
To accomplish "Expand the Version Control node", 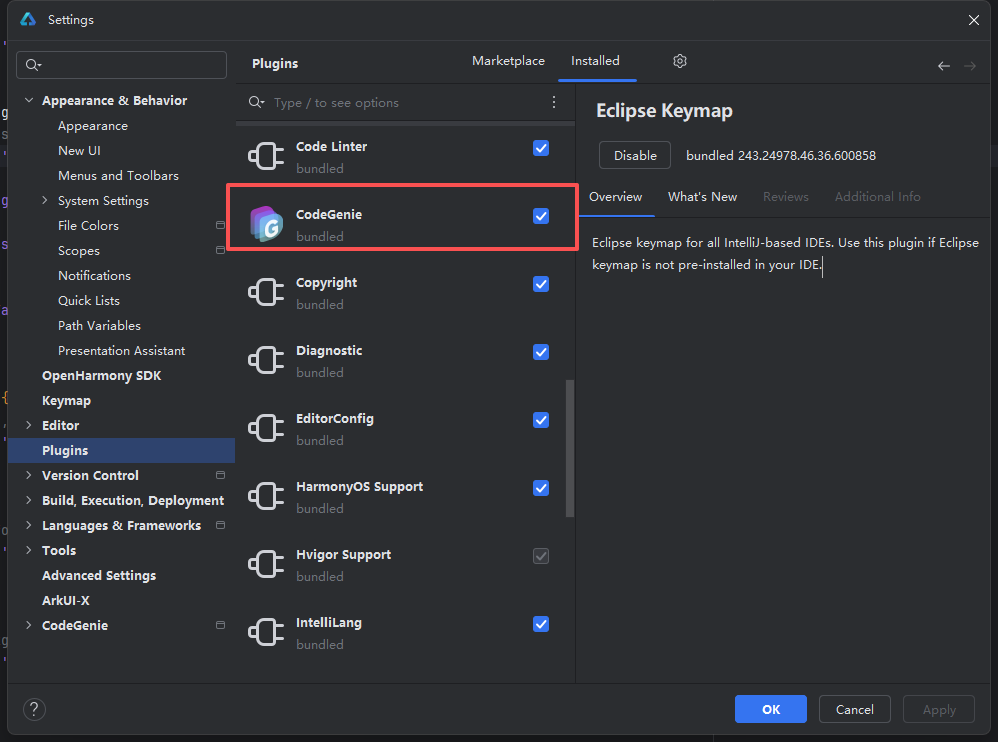I will coord(29,475).
